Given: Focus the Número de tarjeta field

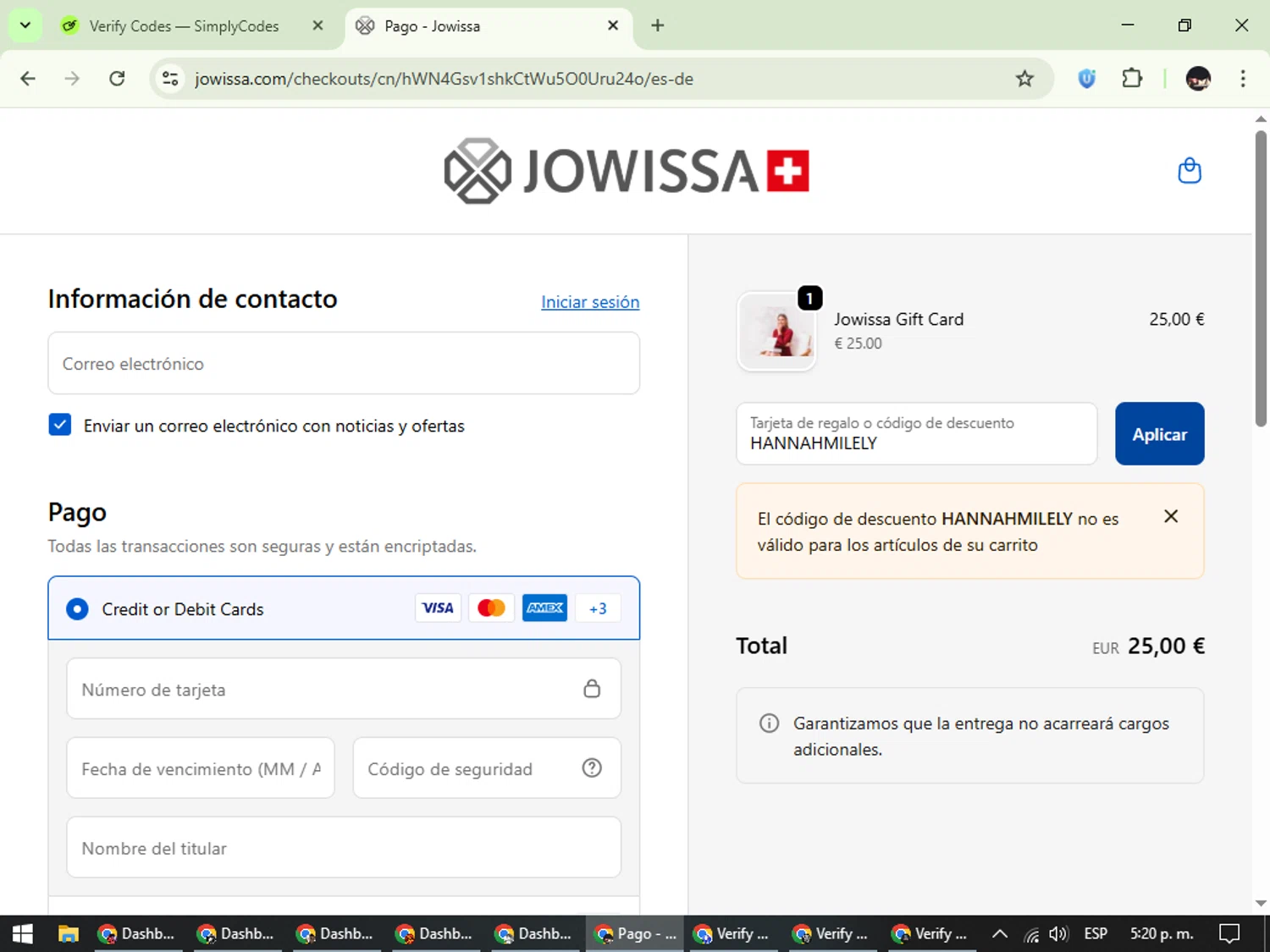Looking at the screenshot, I should pyautogui.click(x=344, y=689).
